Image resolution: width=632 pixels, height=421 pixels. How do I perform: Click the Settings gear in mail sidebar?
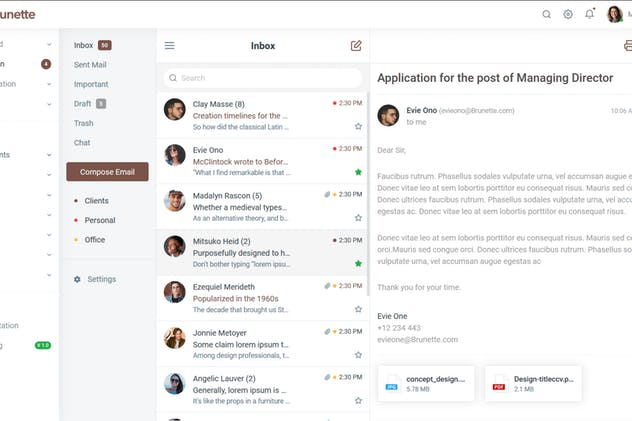click(77, 279)
